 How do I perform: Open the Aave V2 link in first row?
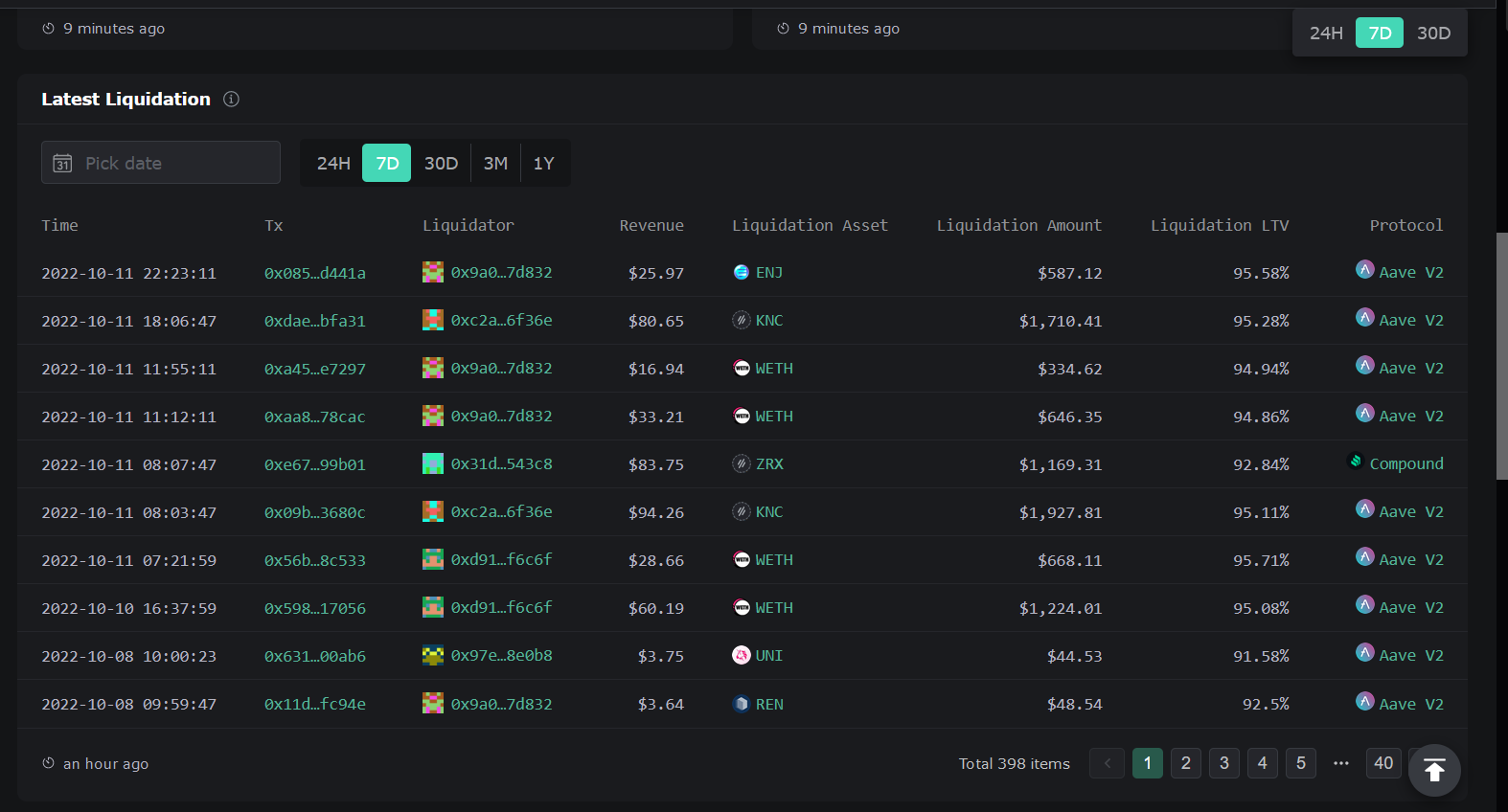pyautogui.click(x=1410, y=273)
